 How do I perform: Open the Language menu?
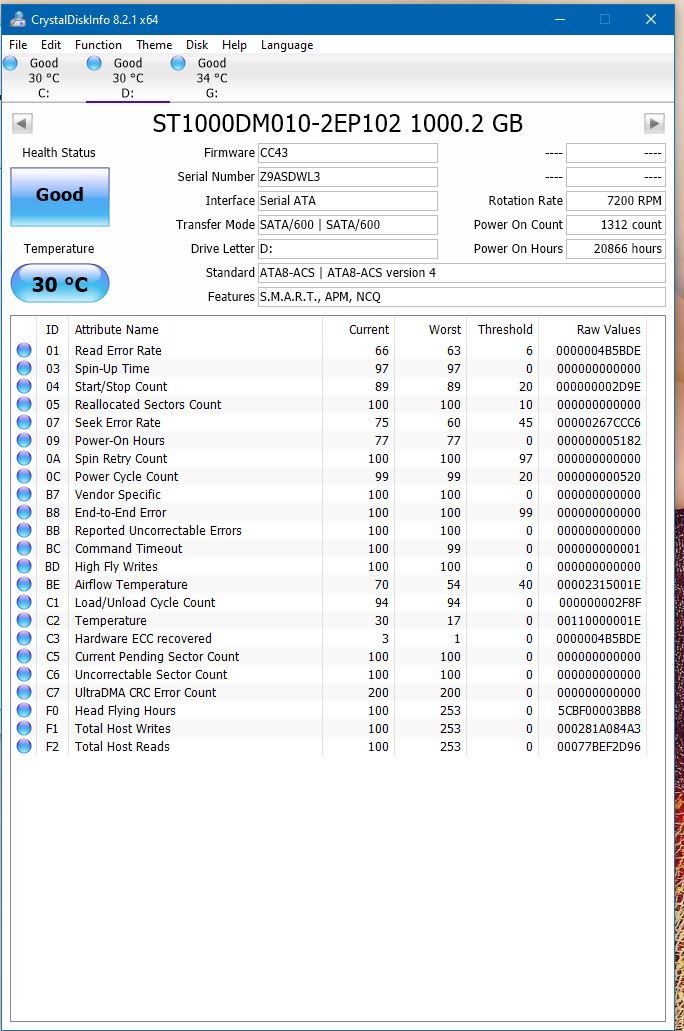pyautogui.click(x=287, y=45)
